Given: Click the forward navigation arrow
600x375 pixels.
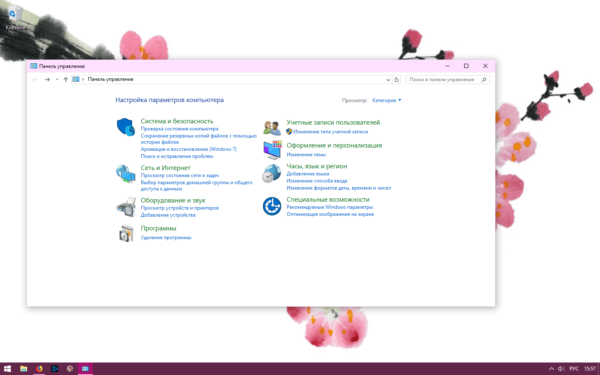Looking at the screenshot, I should point(47,80).
